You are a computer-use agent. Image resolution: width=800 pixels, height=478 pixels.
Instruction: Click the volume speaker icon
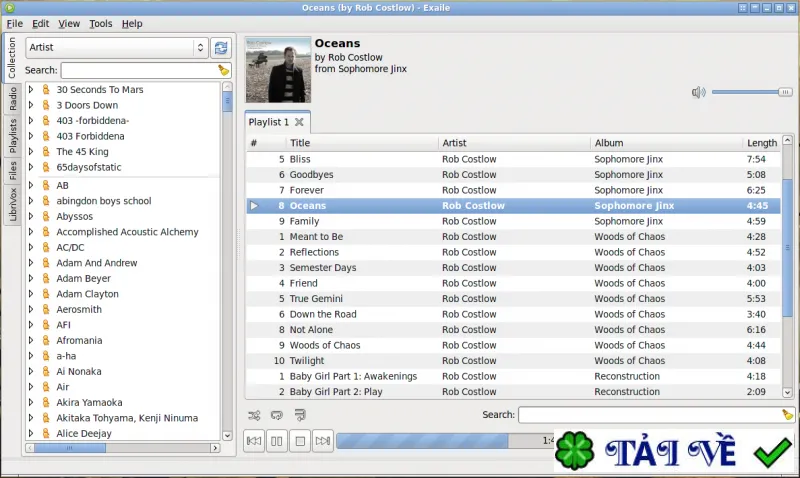pyautogui.click(x=698, y=92)
